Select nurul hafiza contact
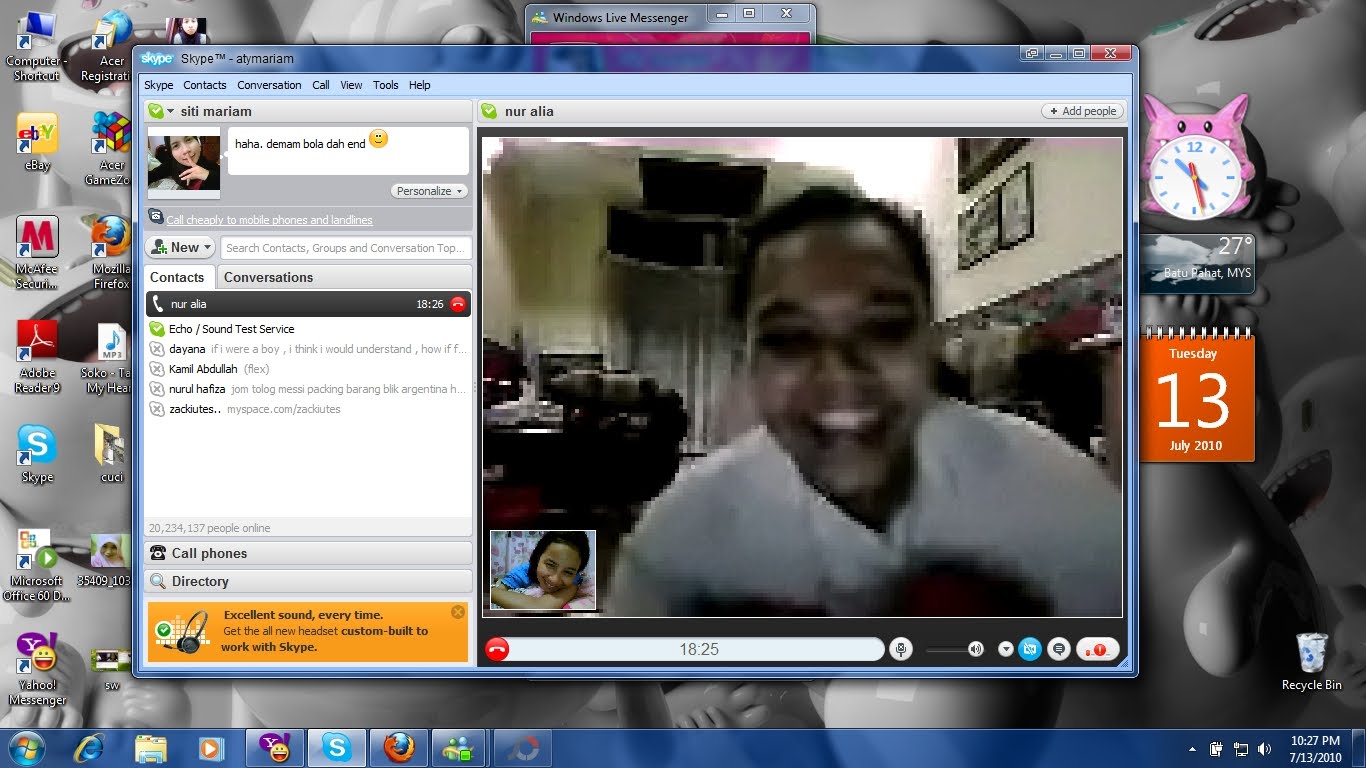This screenshot has width=1366, height=768. [307, 389]
